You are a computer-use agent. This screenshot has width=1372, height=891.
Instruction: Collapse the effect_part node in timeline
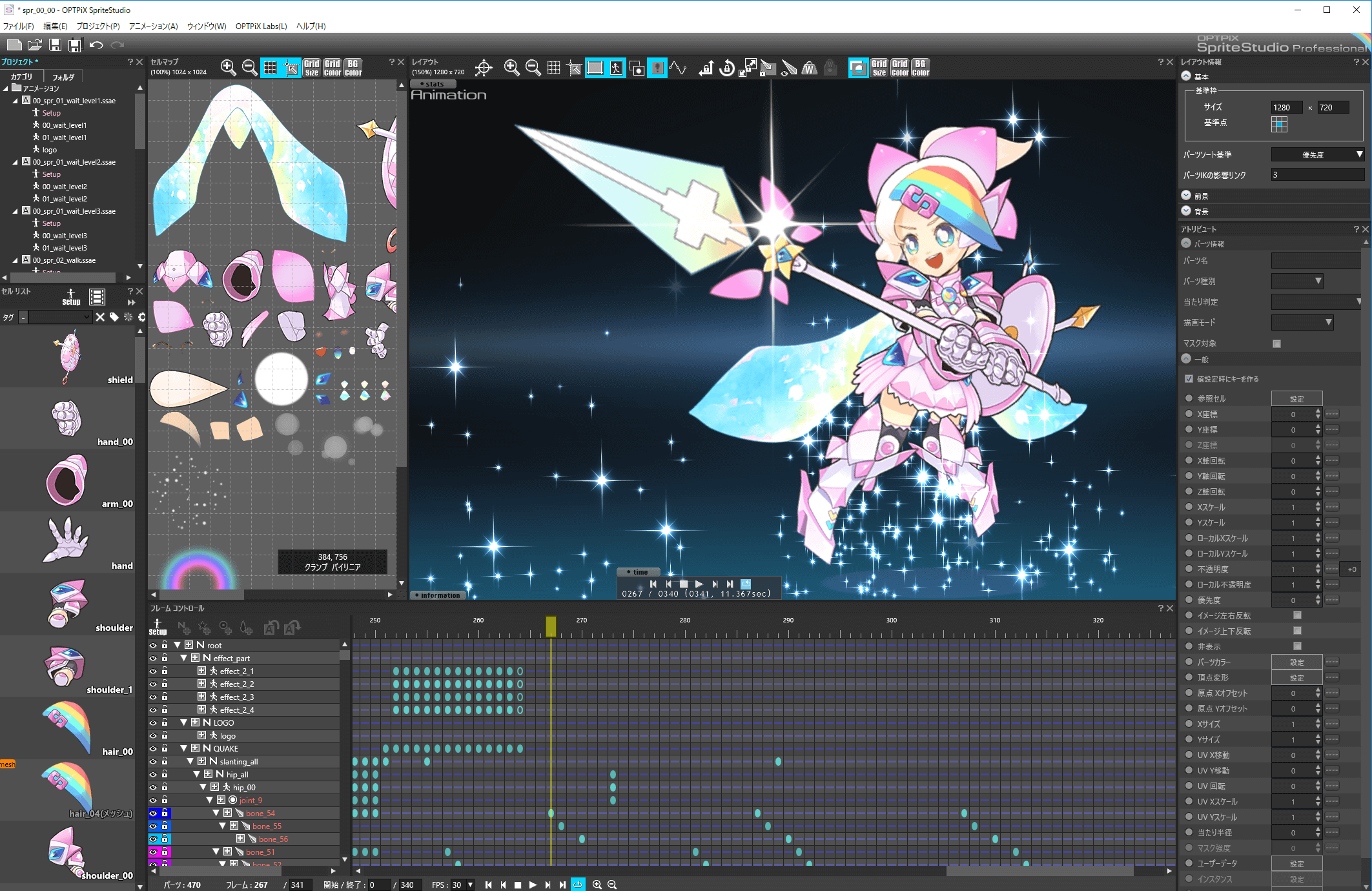[x=183, y=658]
